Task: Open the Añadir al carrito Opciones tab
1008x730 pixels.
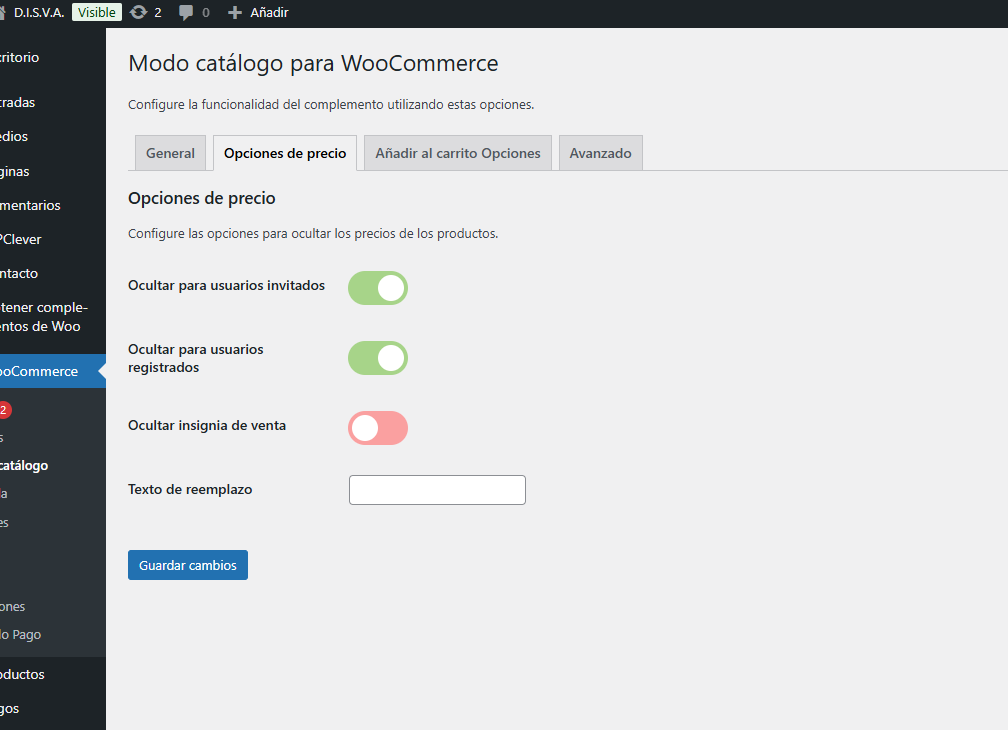Action: [458, 153]
